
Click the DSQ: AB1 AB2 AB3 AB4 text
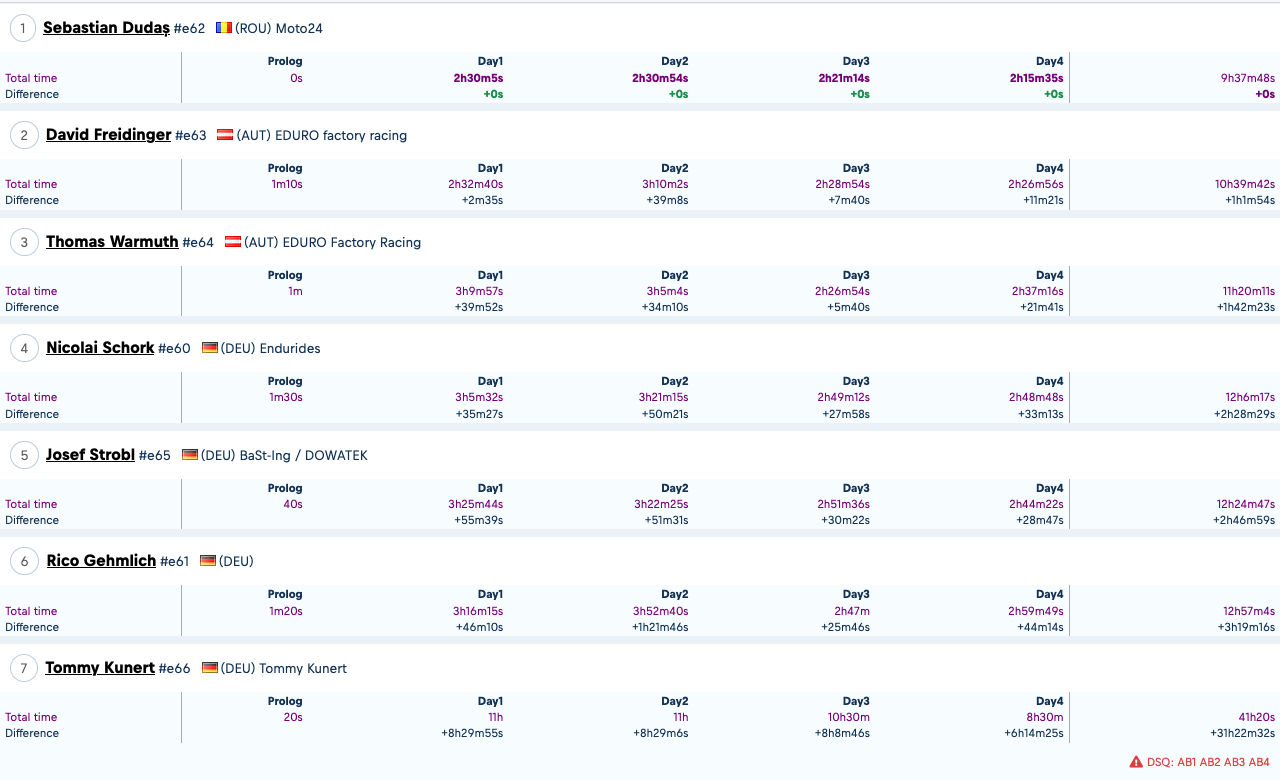coord(1208,762)
